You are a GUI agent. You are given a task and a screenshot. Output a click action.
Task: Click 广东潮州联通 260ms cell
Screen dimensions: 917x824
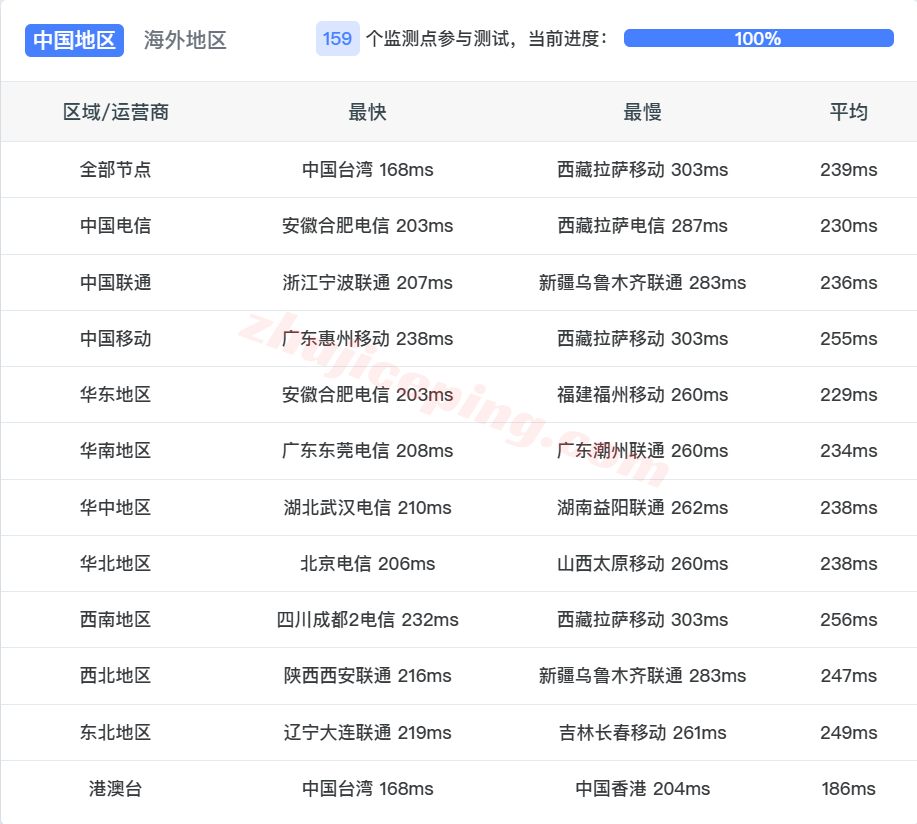tap(642, 451)
